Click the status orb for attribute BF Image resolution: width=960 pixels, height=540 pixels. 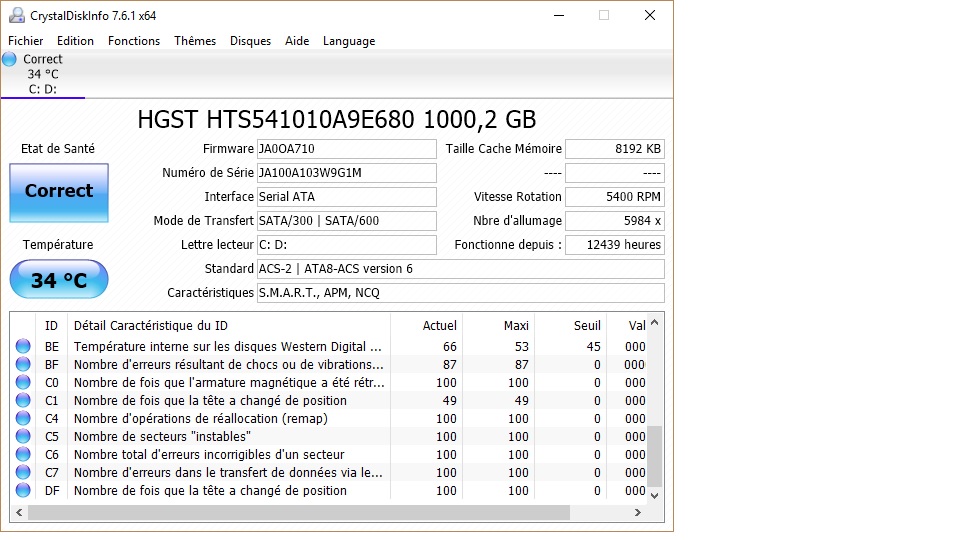[x=23, y=364]
